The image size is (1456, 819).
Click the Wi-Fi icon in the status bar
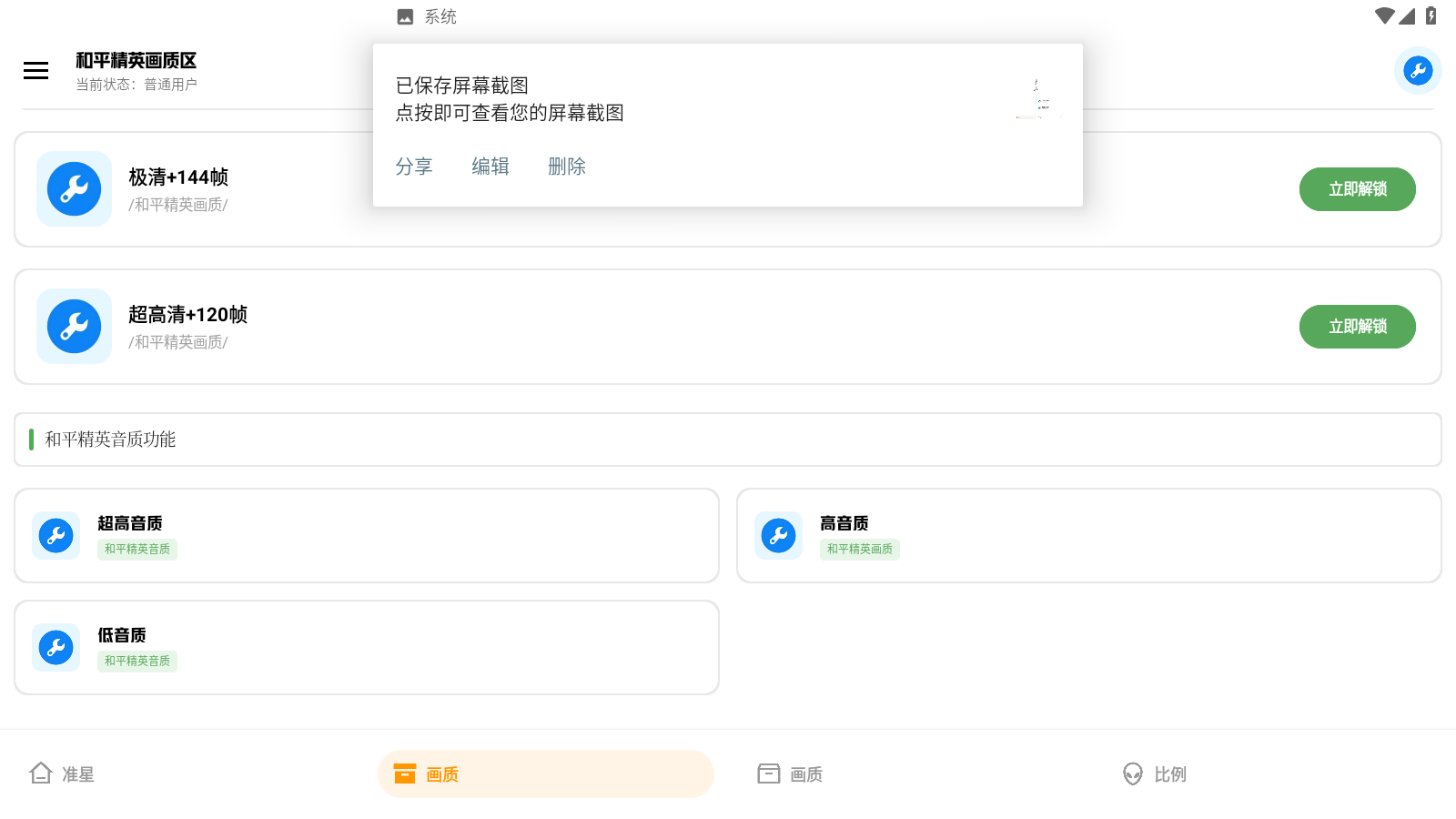point(1385,15)
